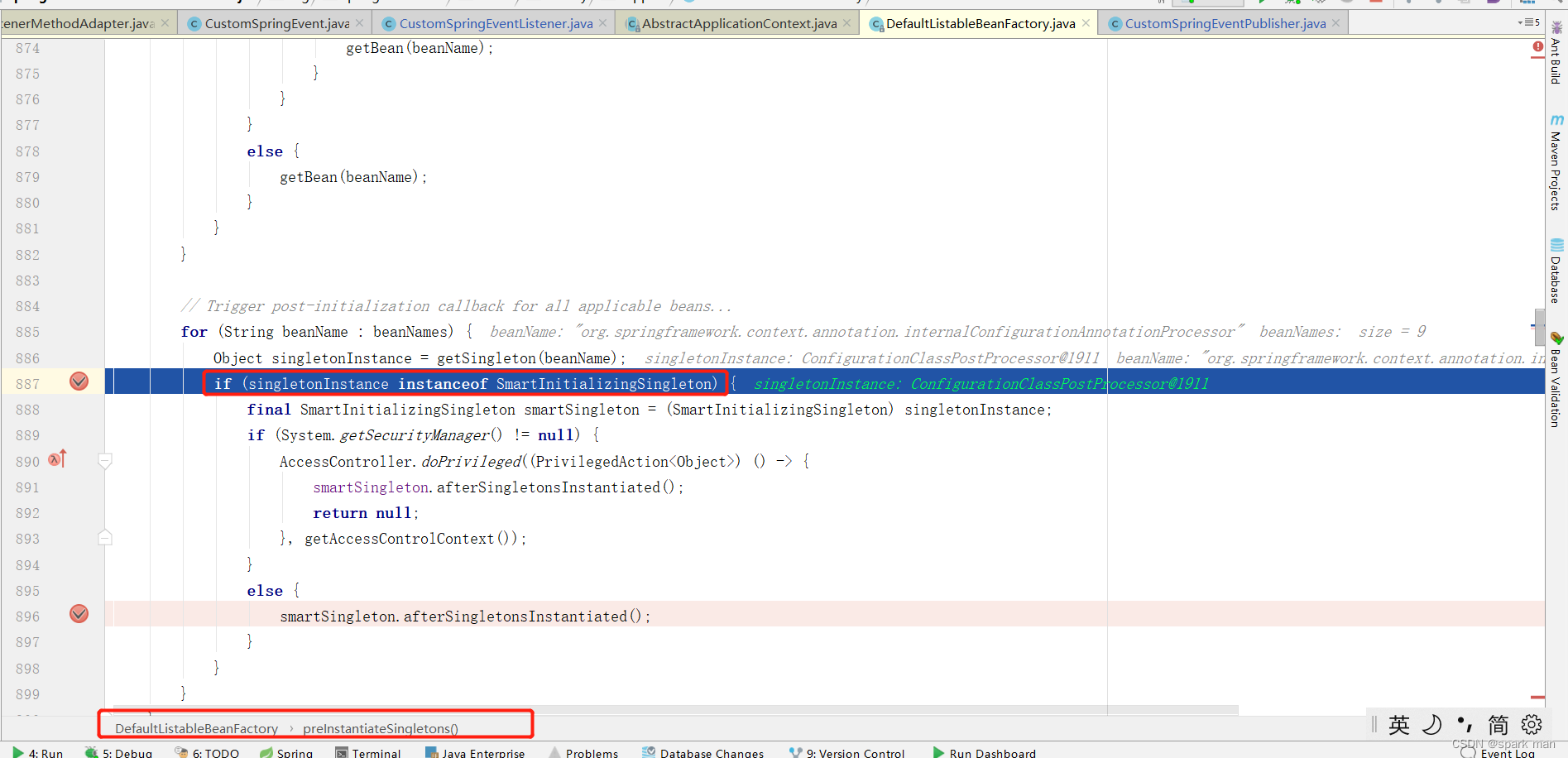Click line number 885 in the gutter

pos(27,332)
